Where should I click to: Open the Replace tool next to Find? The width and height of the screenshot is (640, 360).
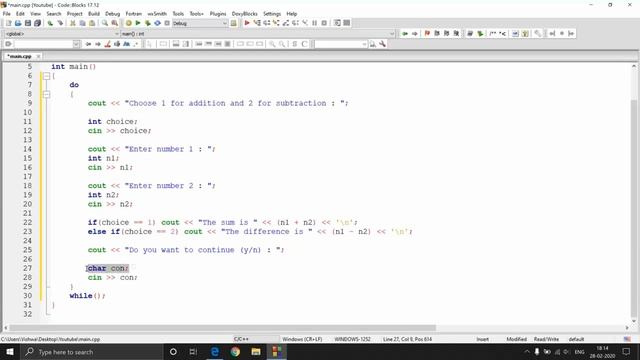click(x=115, y=23)
